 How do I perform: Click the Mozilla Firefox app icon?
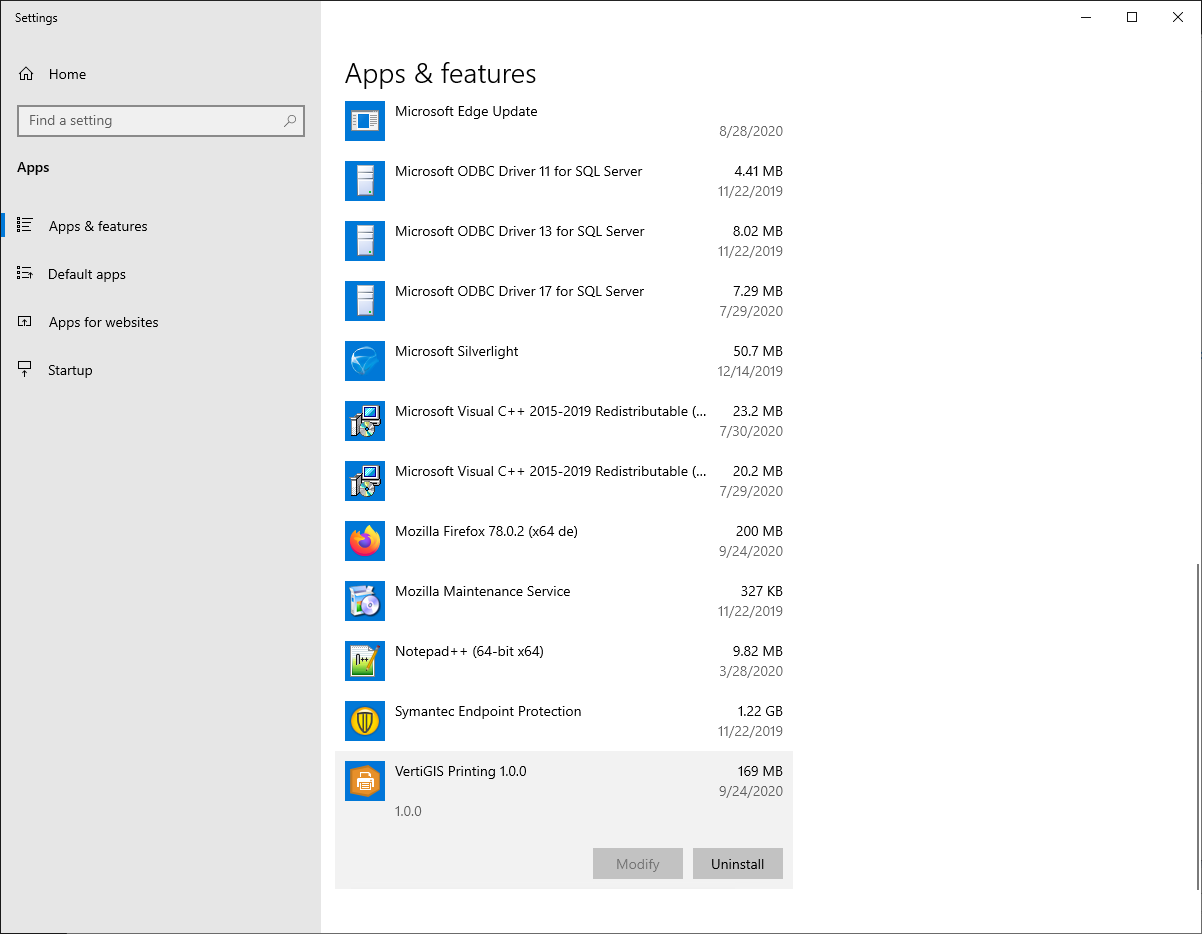tap(365, 541)
